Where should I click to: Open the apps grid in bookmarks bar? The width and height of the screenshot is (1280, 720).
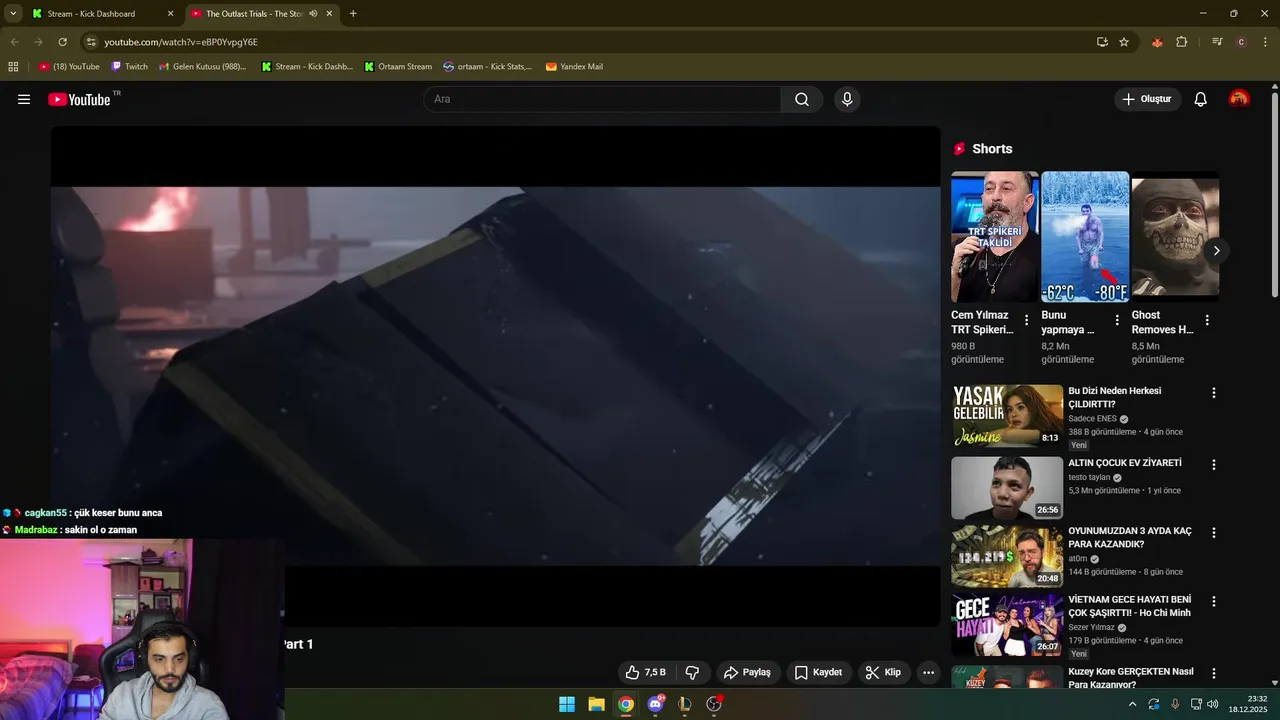(13, 67)
